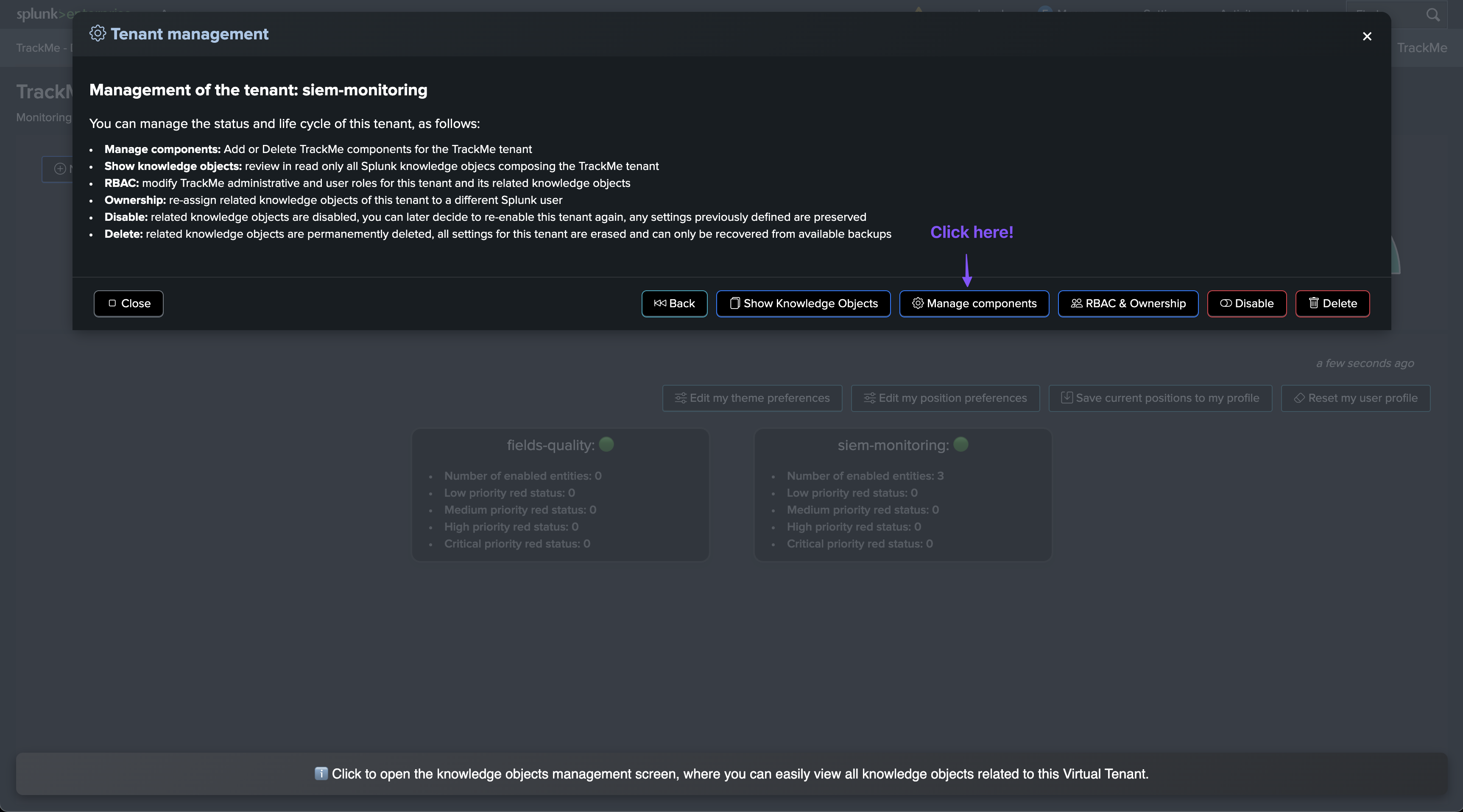Click the gear icon beside Tenant management title
Image resolution: width=1463 pixels, height=812 pixels.
(98, 33)
